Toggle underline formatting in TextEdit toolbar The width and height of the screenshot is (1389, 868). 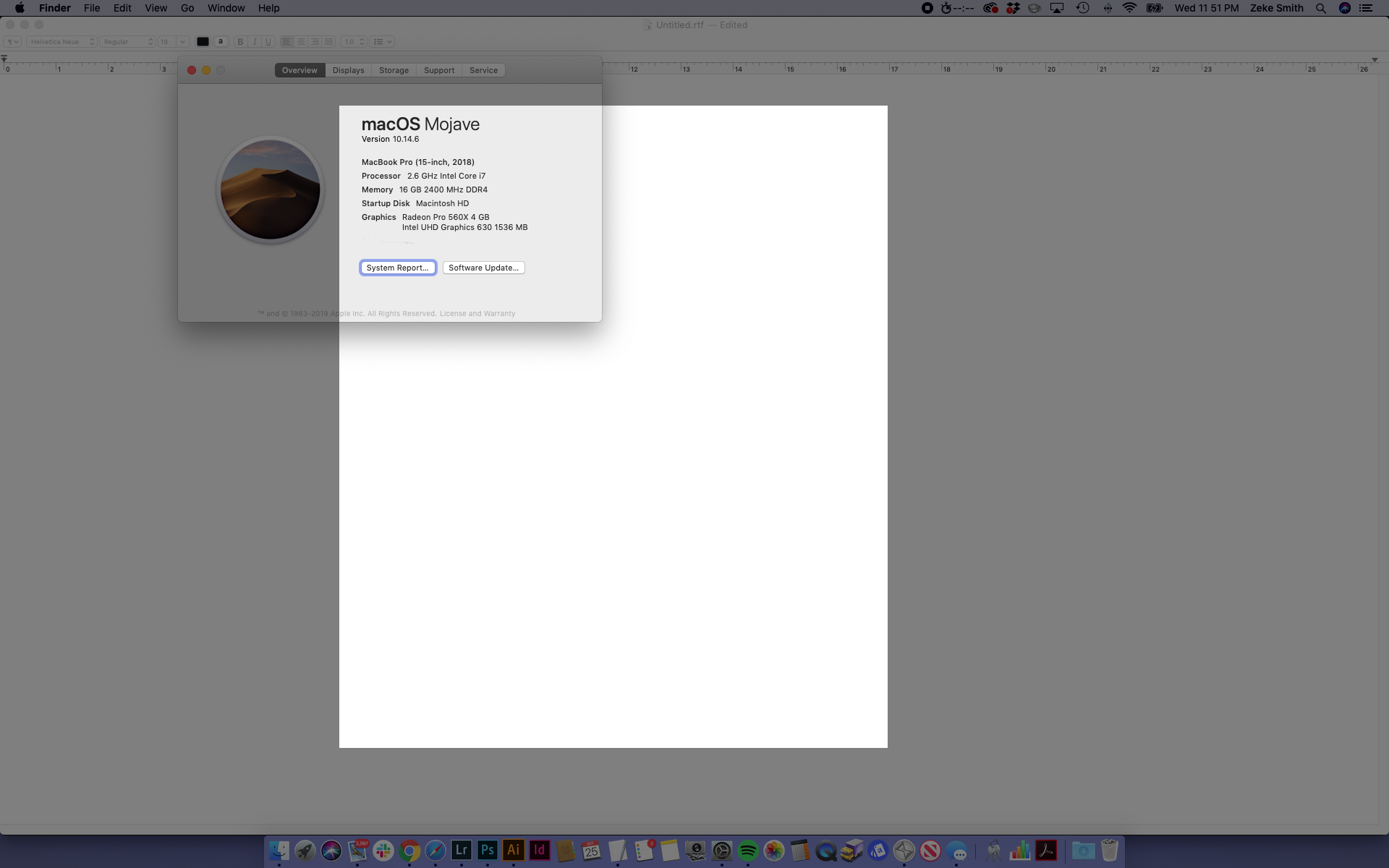pos(268,42)
